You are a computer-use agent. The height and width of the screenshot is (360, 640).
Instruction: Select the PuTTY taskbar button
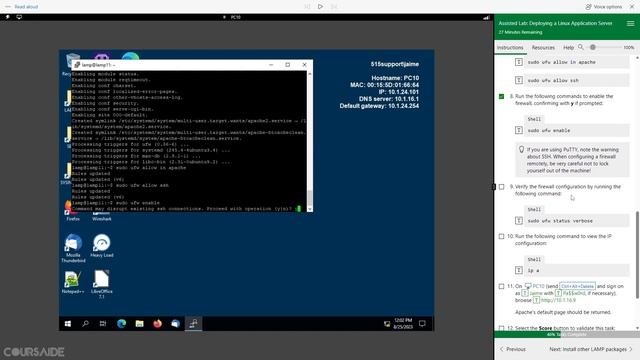point(193,324)
